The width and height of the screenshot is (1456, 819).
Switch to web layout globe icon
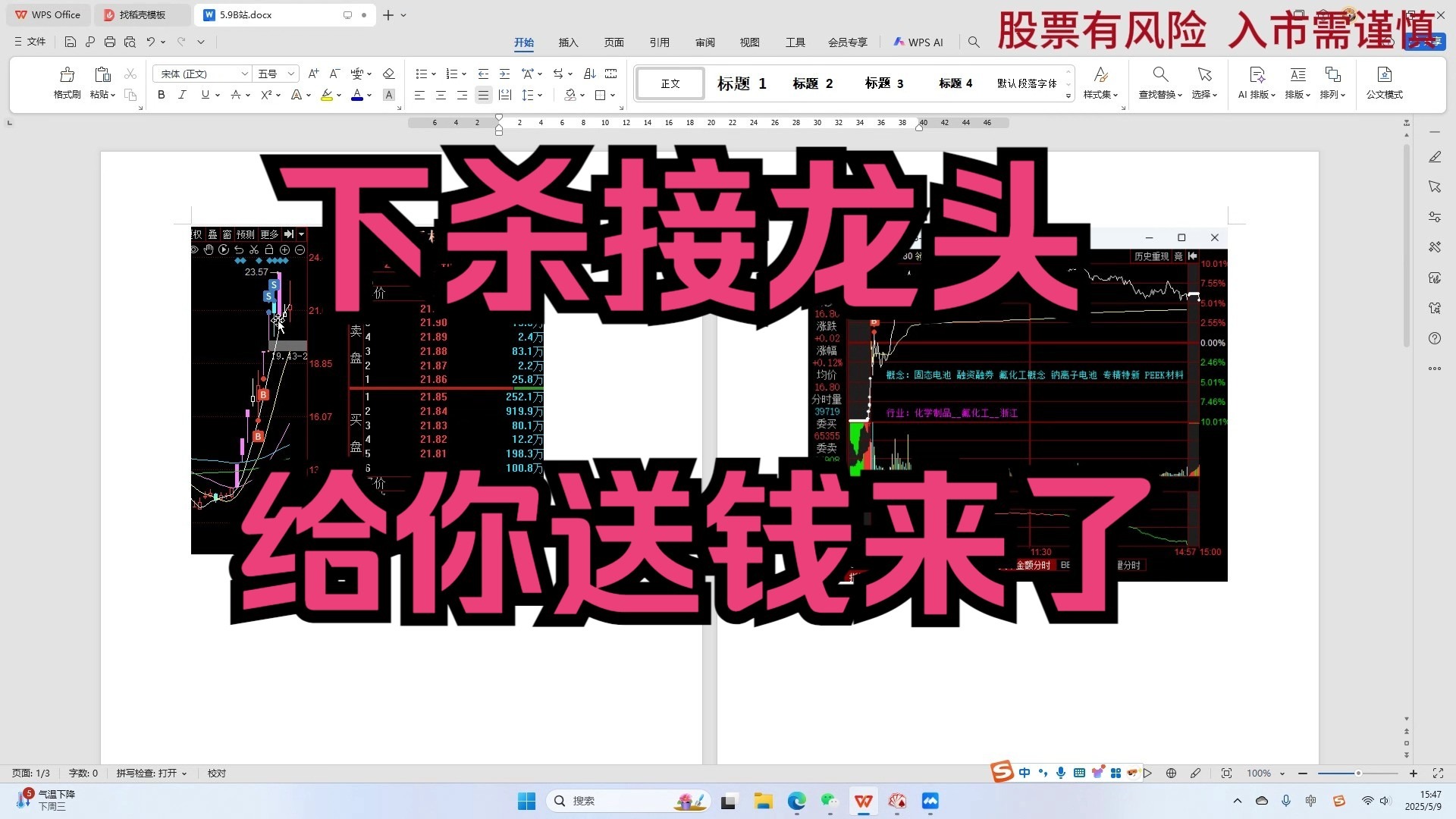(1171, 773)
